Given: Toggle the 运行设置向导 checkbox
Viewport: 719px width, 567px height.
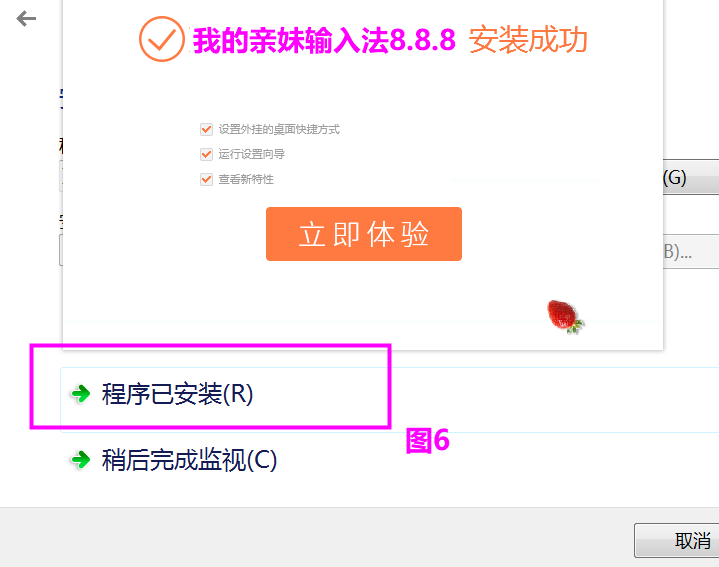Looking at the screenshot, I should pos(207,154).
